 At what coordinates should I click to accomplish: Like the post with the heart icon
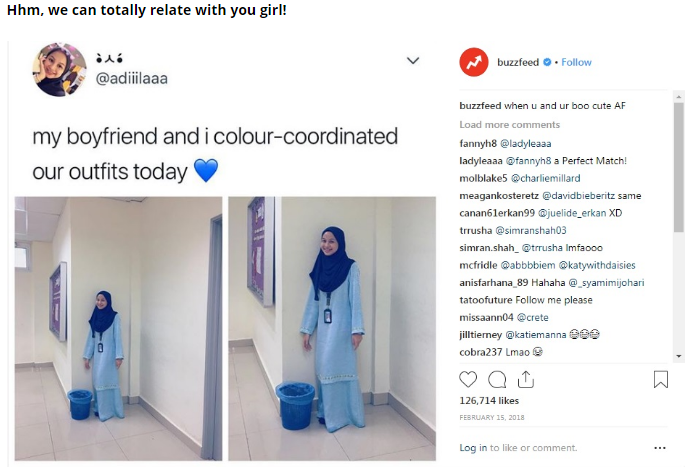[468, 379]
